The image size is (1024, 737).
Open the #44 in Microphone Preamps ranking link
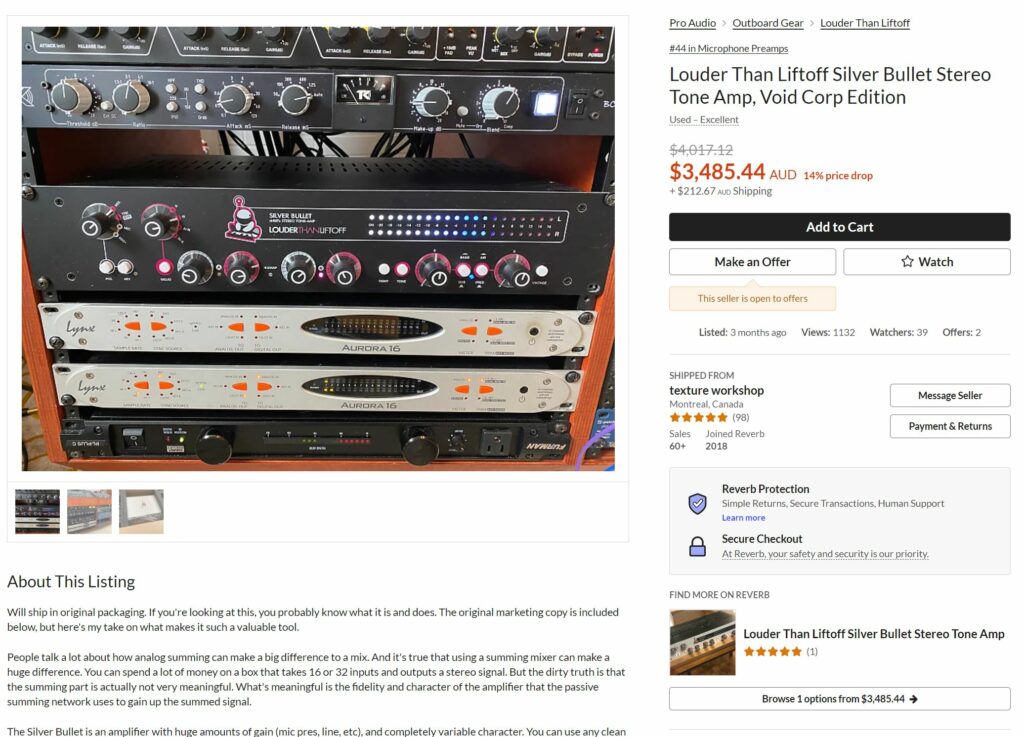click(728, 48)
